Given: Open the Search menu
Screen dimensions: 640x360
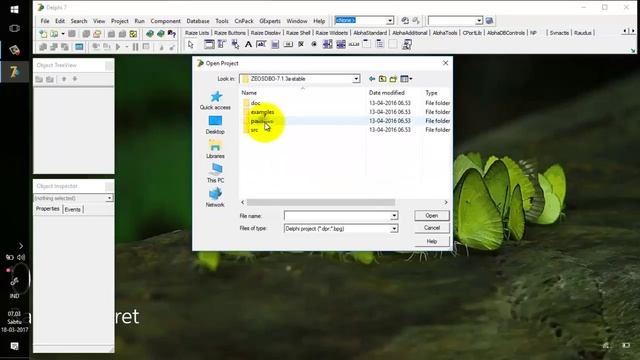Looking at the screenshot, I should click(79, 21).
